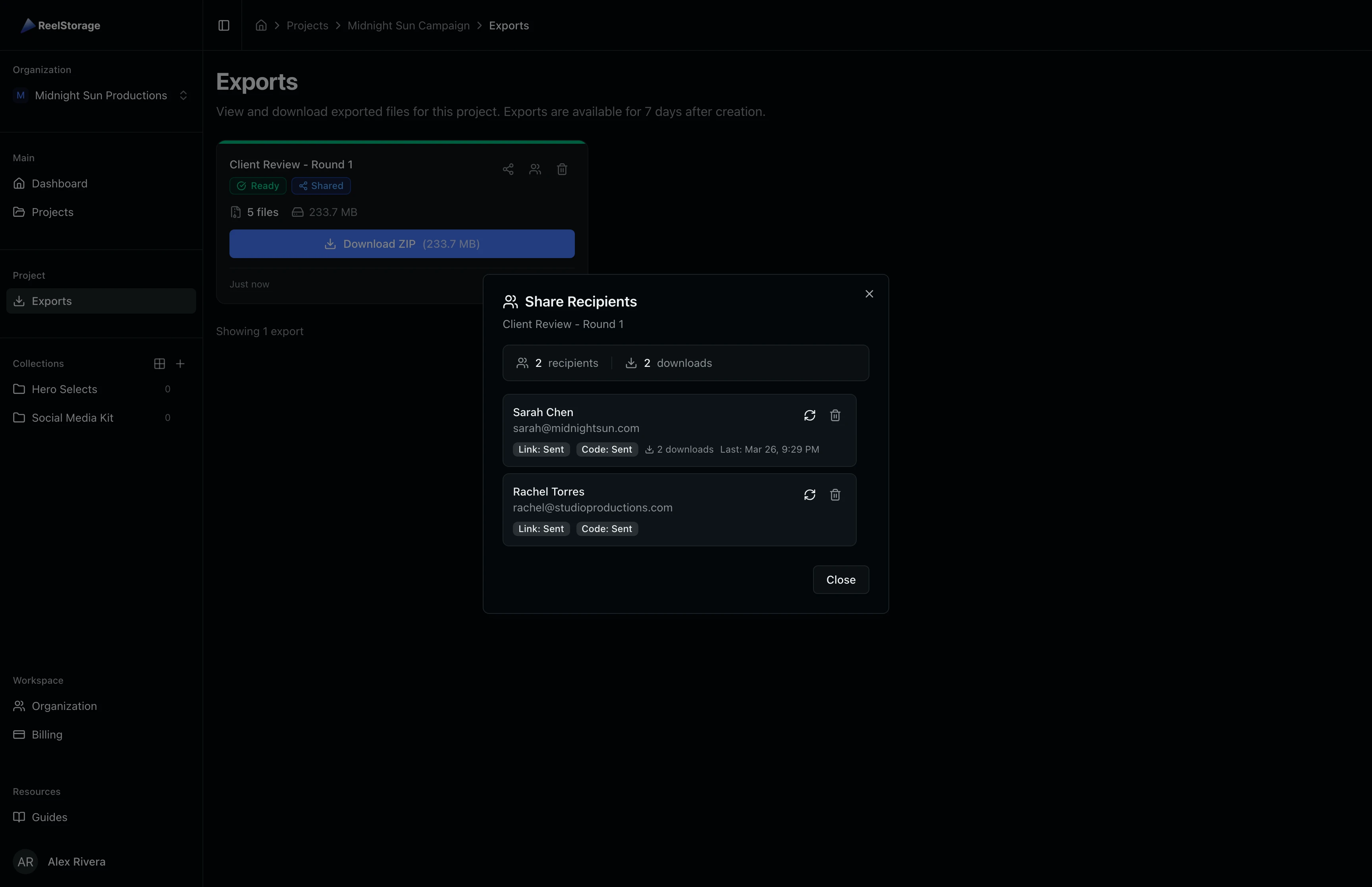View recipients of Client Review export
The image size is (1372, 887).
click(x=535, y=169)
